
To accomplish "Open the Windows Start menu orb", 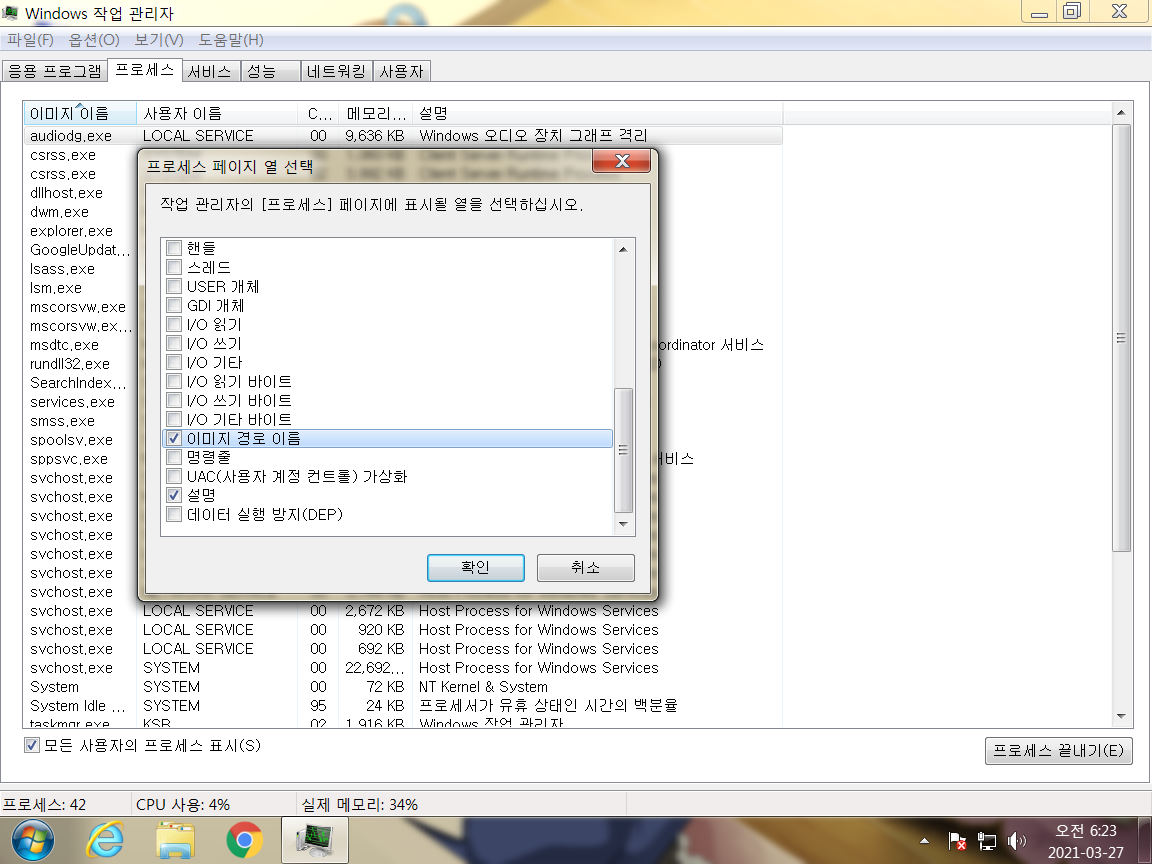I will [32, 840].
